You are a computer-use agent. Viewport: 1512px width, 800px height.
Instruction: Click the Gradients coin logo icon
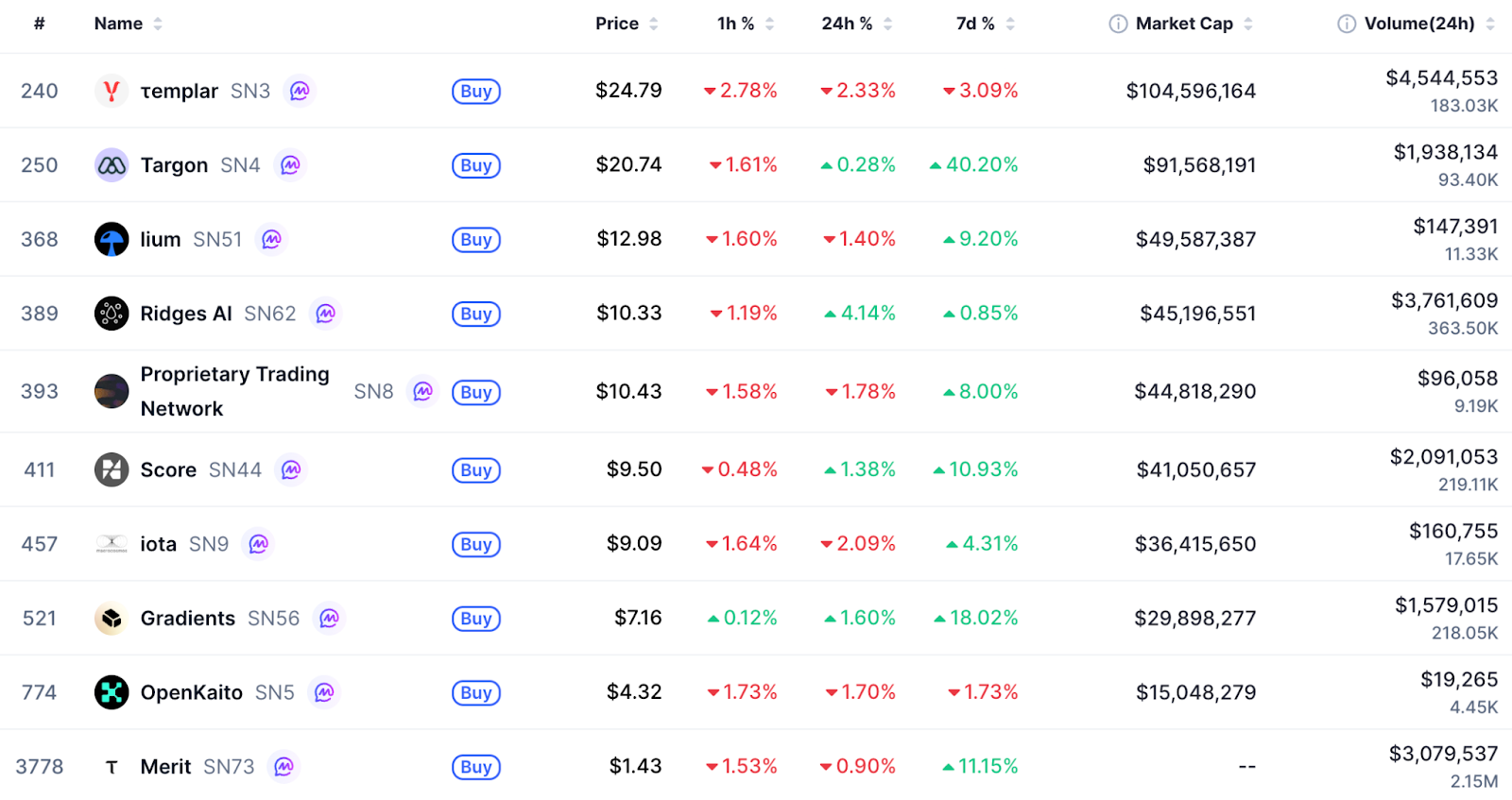click(x=112, y=619)
